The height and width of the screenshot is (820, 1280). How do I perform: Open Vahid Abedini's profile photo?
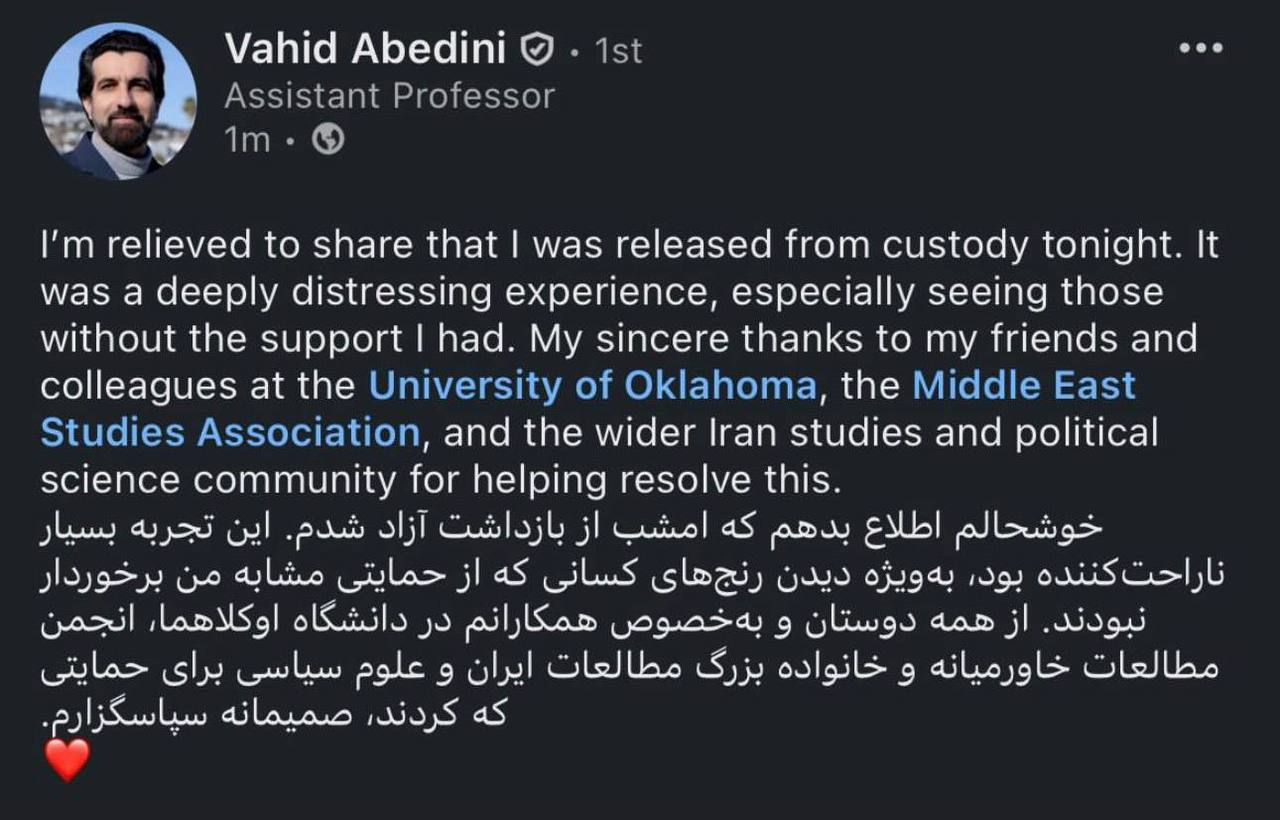click(x=118, y=101)
